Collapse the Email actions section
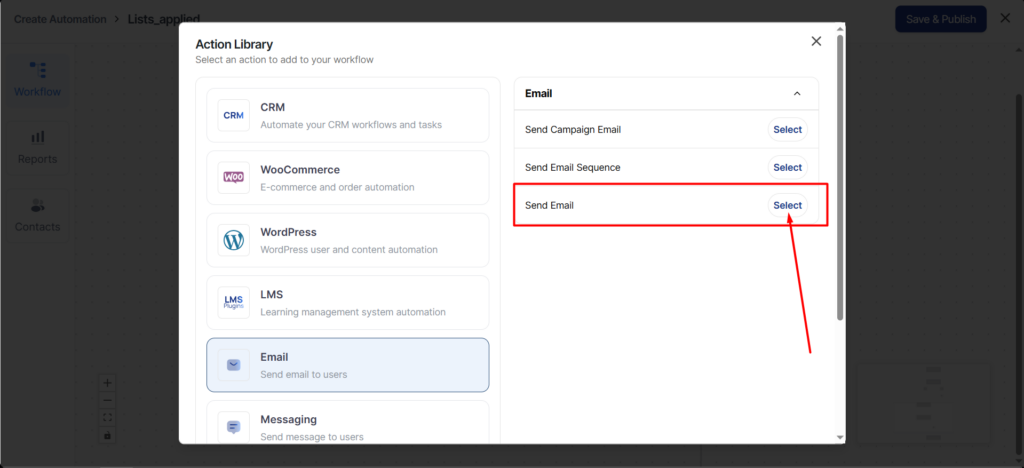This screenshot has width=1024, height=468. tap(797, 94)
